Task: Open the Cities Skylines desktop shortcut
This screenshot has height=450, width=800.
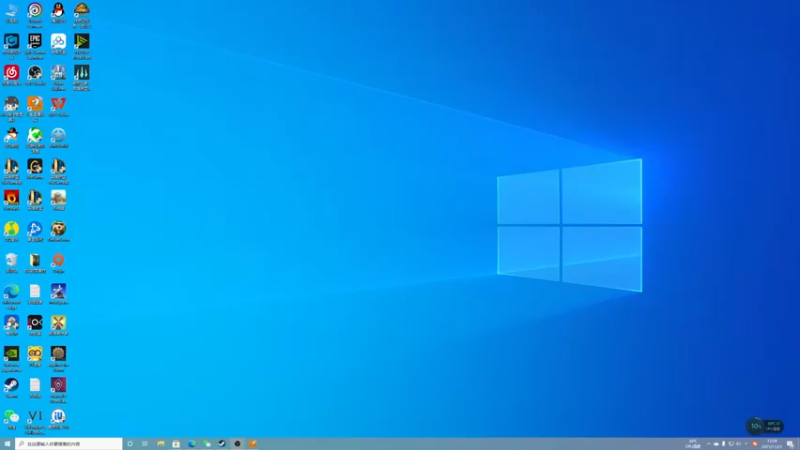Action: (58, 72)
